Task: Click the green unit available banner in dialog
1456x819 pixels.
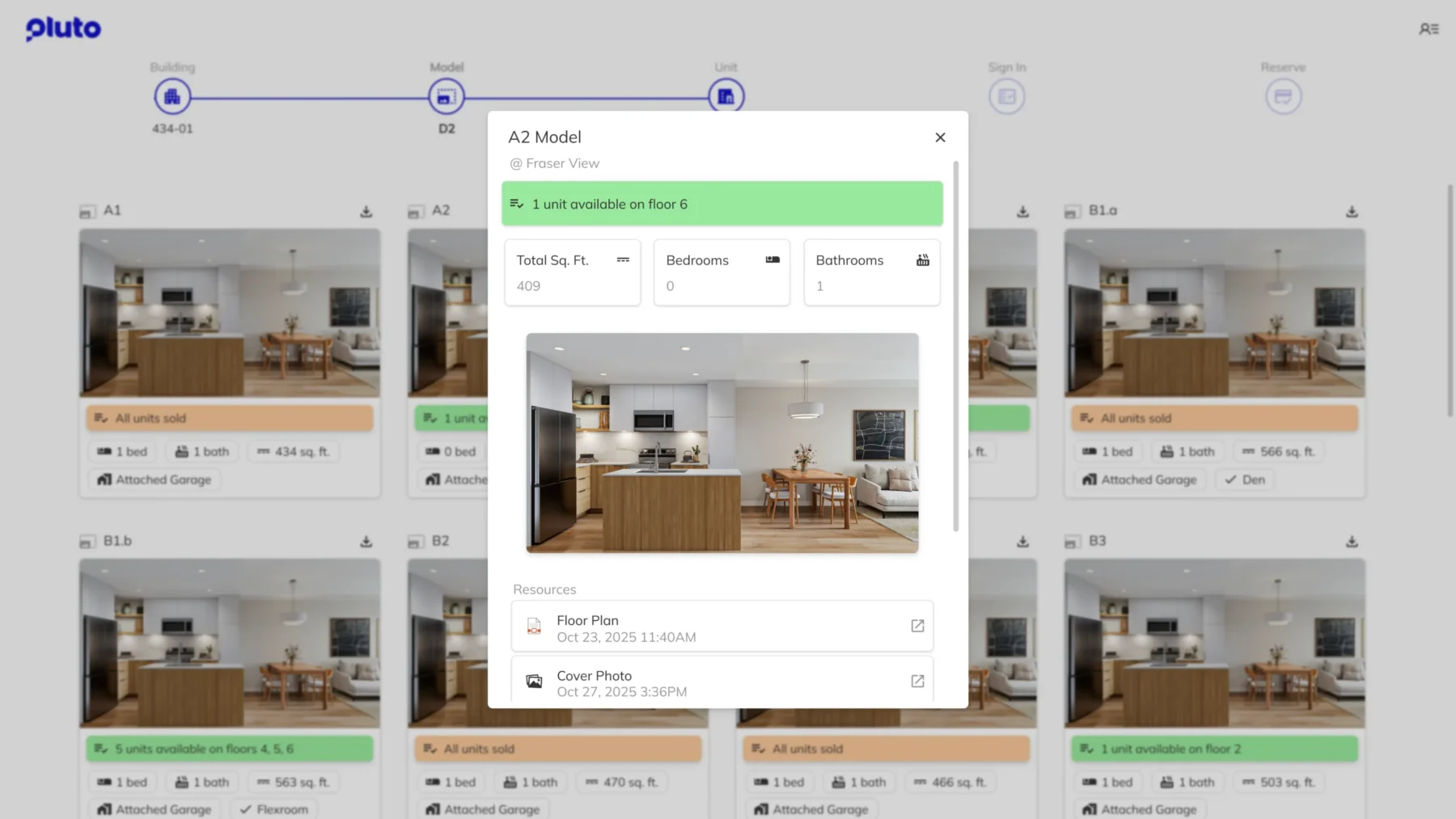Action: [x=722, y=204]
